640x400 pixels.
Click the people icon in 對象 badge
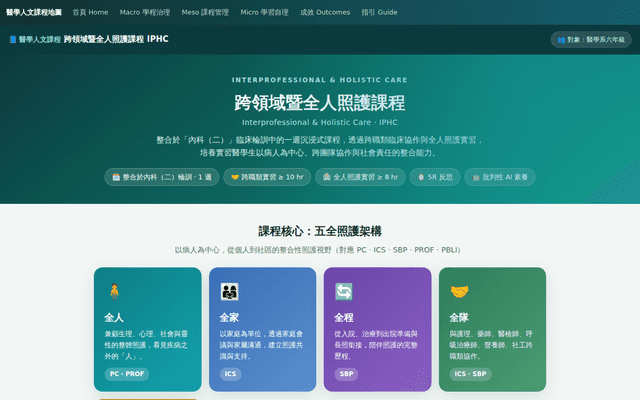point(561,40)
